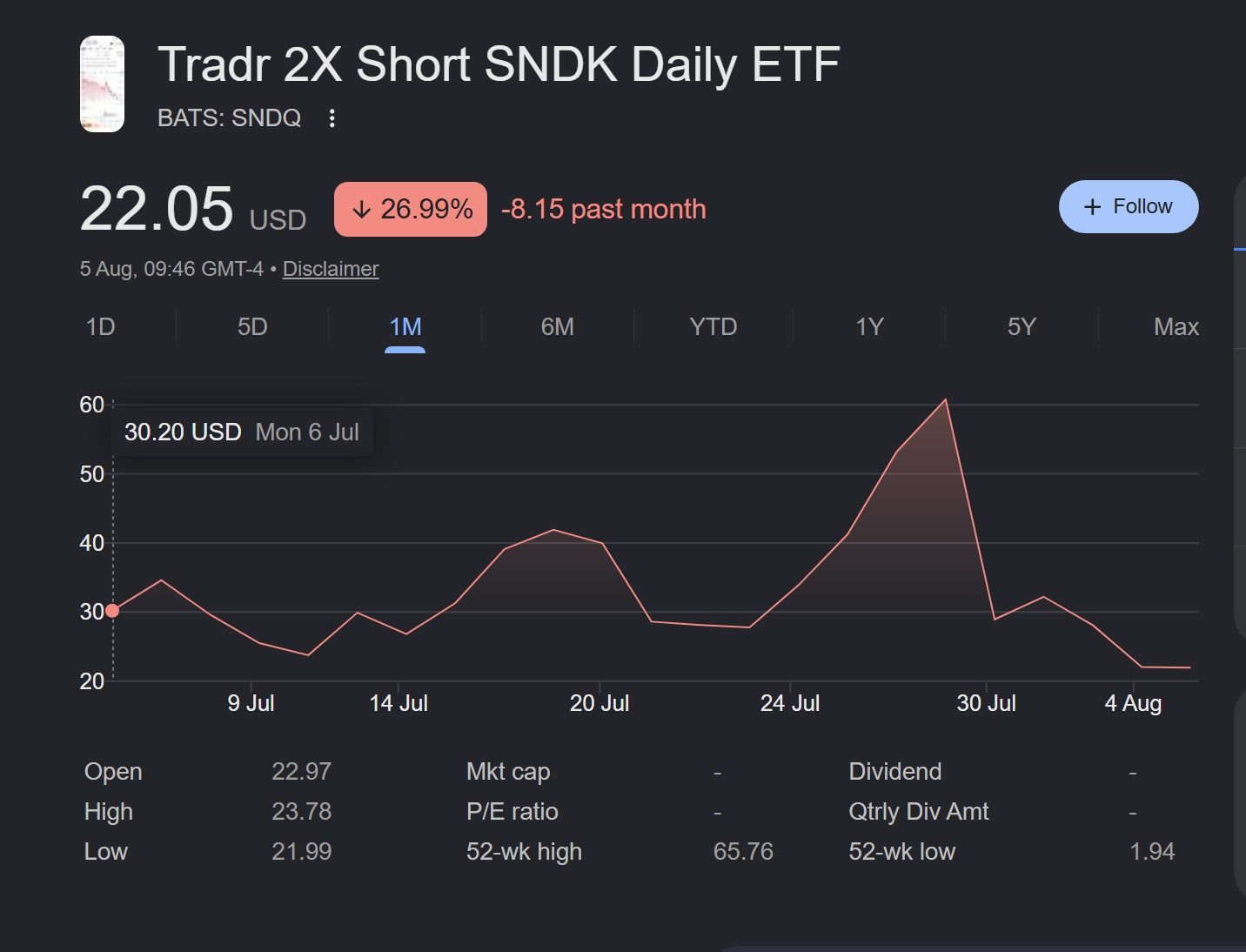This screenshot has width=1246, height=952.
Task: Click the 4 Aug axis label
Action: tap(1133, 703)
